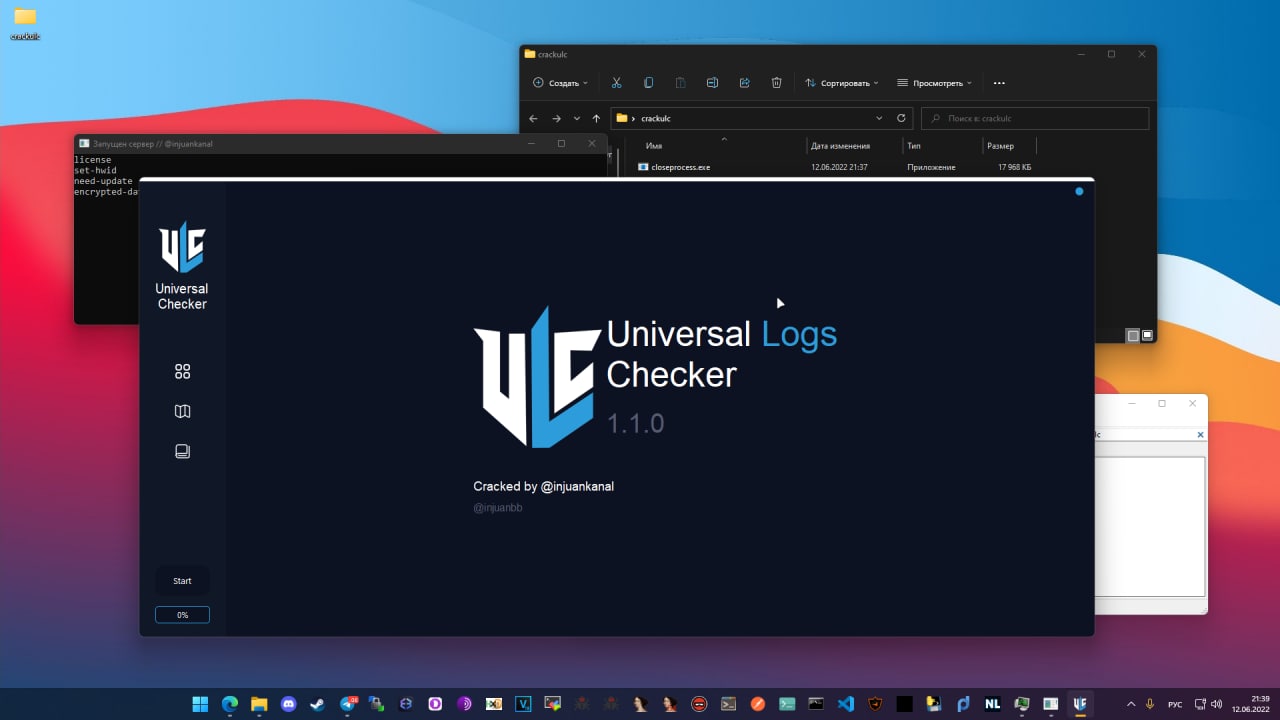
Task: Open the book icon in Checker sidebar
Action: tap(182, 451)
